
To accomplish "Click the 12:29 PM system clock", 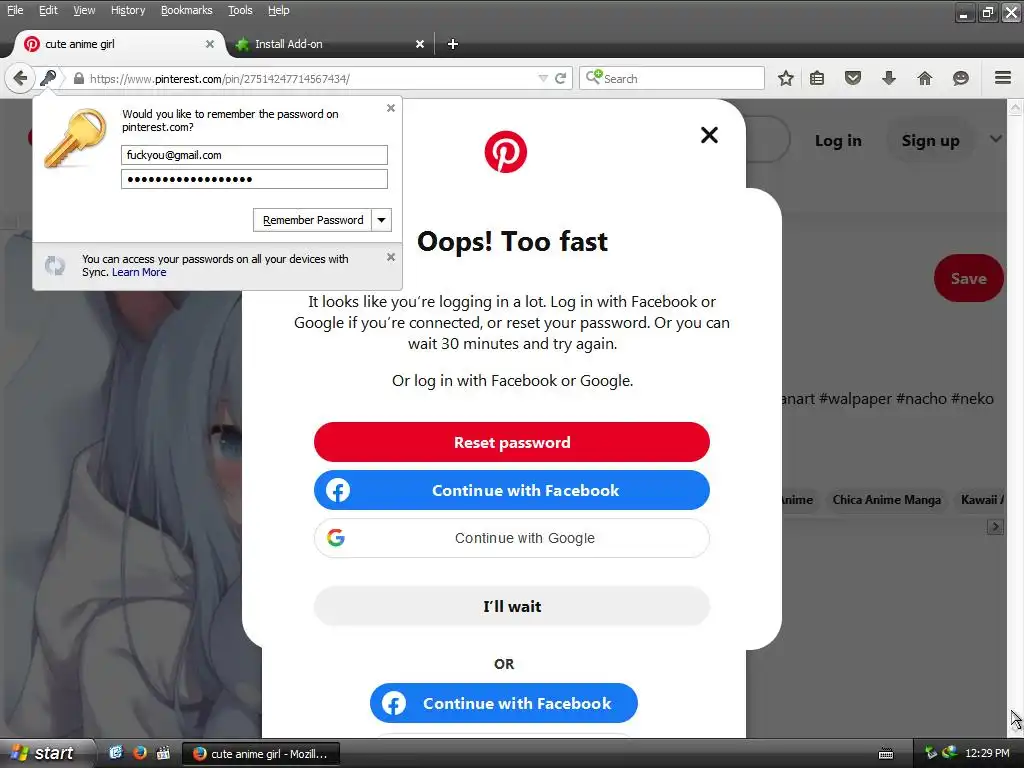I will 987,753.
